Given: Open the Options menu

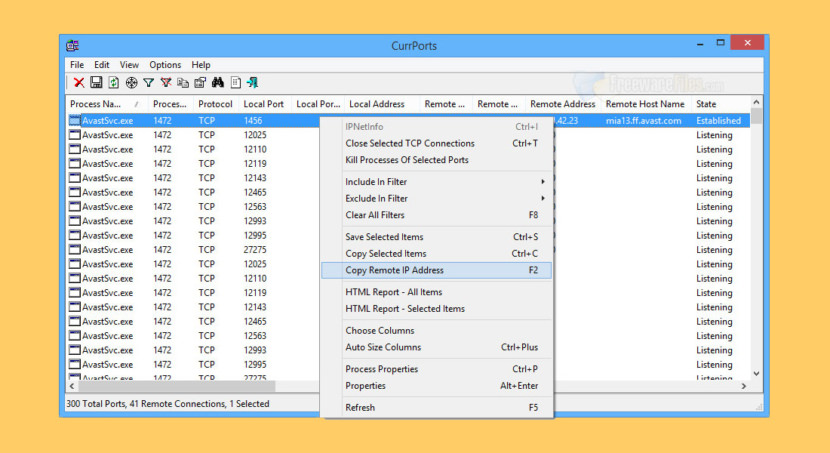Looking at the screenshot, I should coord(165,65).
